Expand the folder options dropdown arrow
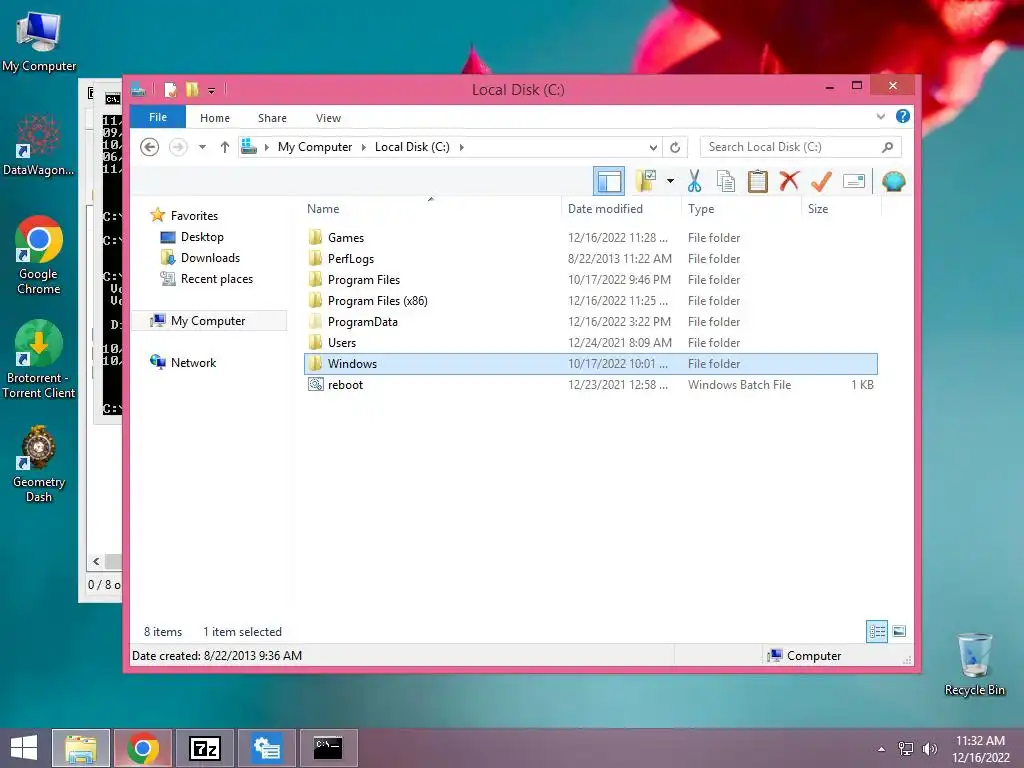Image resolution: width=1024 pixels, height=768 pixels. click(670, 181)
